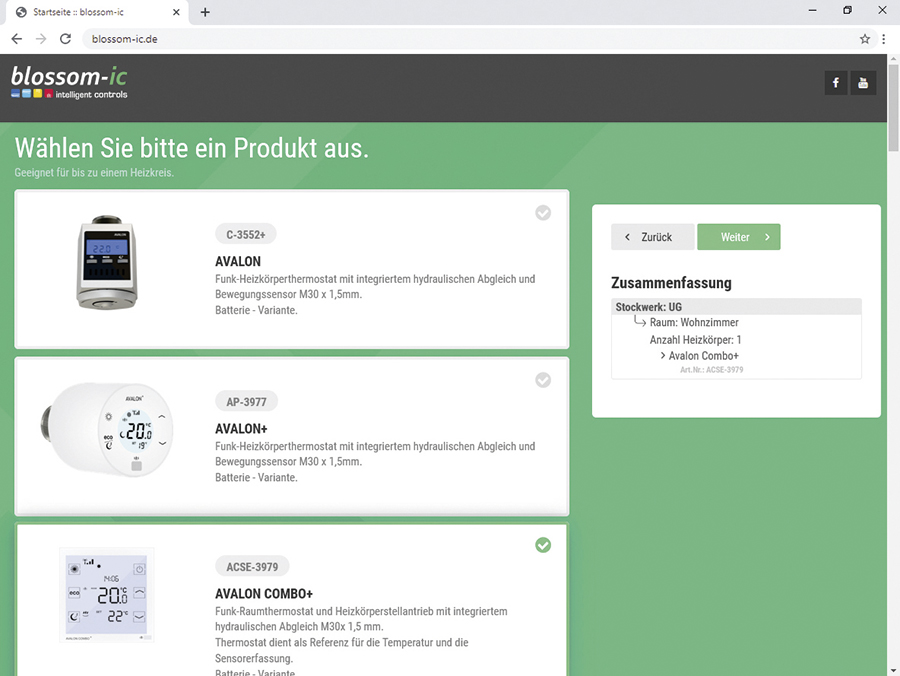Click the Raum: Wohnzimmer summary row
This screenshot has width=900, height=676.
[x=694, y=323]
